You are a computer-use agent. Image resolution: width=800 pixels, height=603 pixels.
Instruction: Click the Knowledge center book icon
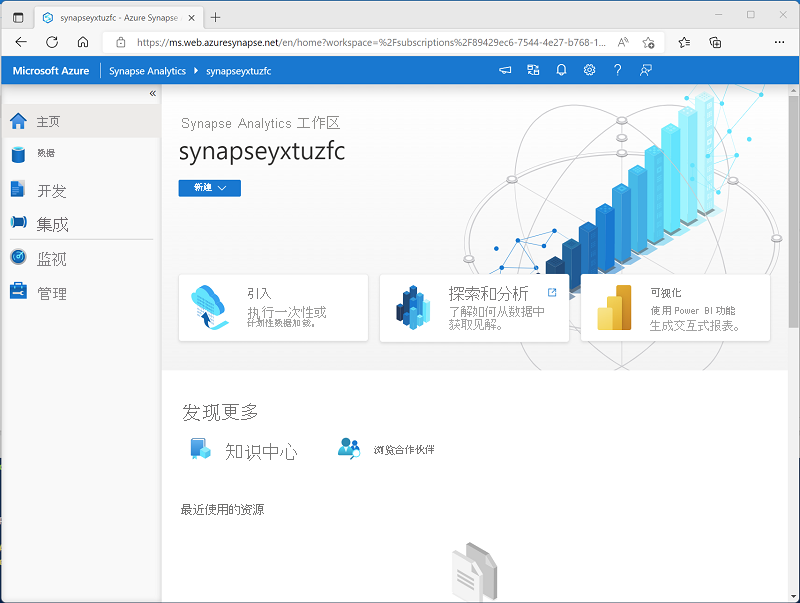(x=200, y=449)
